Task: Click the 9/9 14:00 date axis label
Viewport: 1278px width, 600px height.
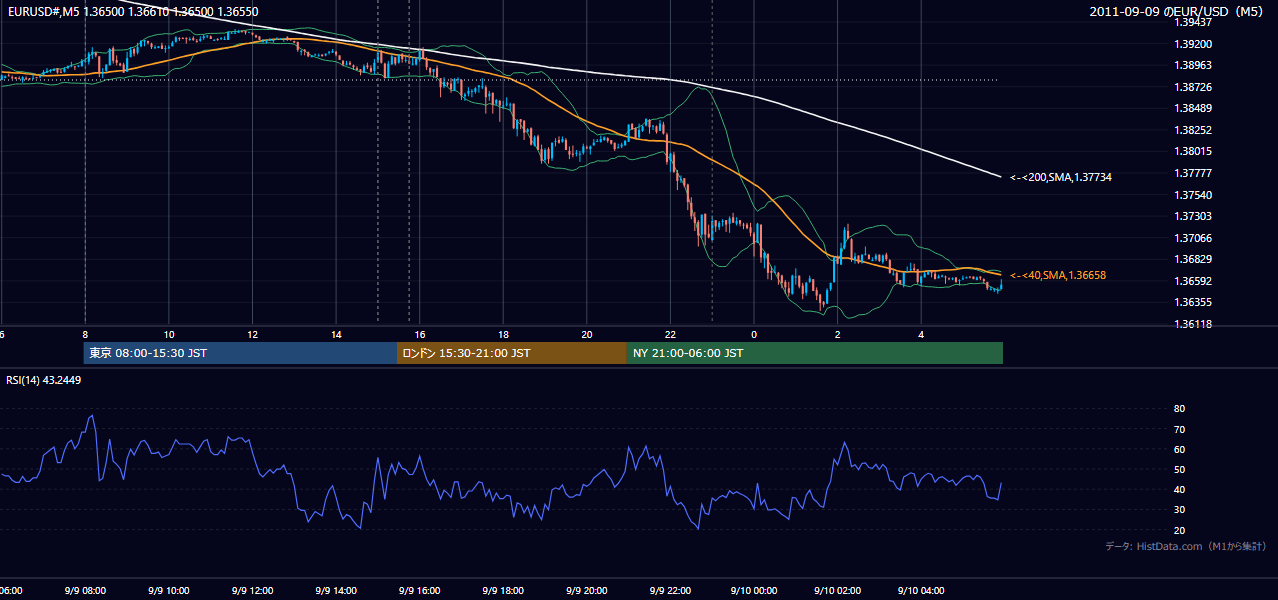Action: click(336, 590)
